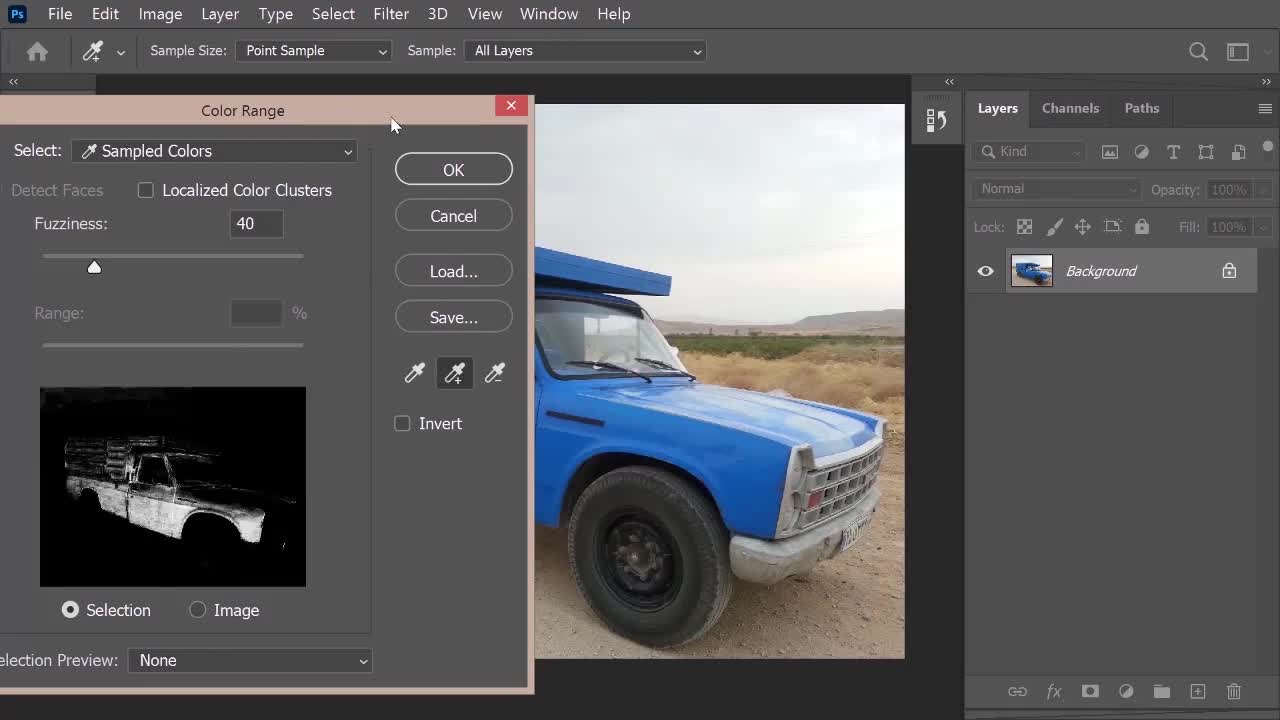
Task: Enable Localized Color Clusters checkbox
Action: (x=146, y=190)
